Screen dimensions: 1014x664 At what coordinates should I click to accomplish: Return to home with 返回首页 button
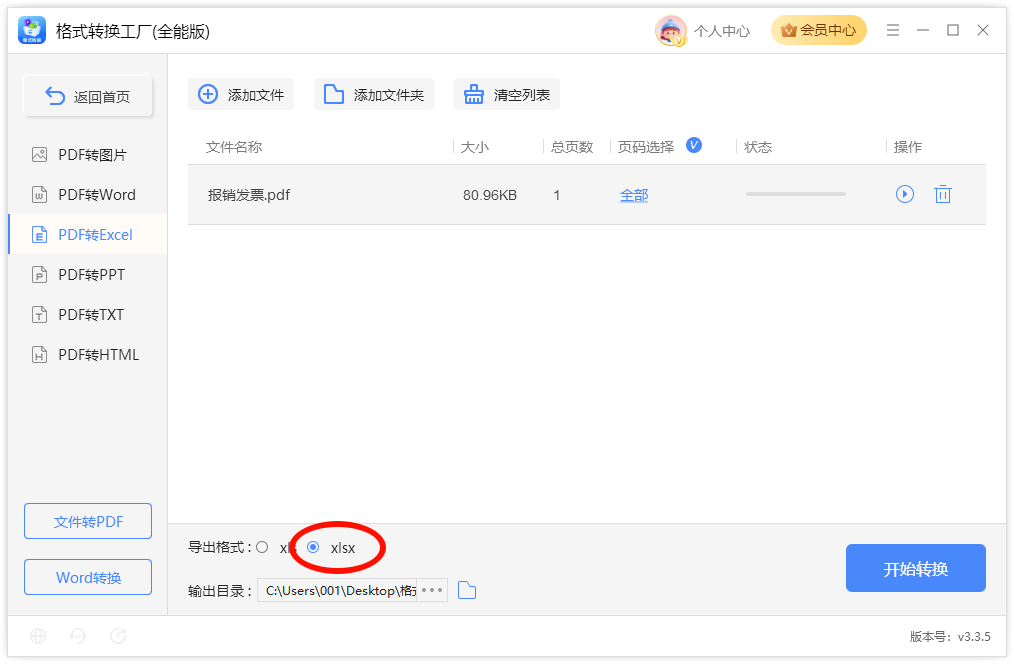click(88, 96)
